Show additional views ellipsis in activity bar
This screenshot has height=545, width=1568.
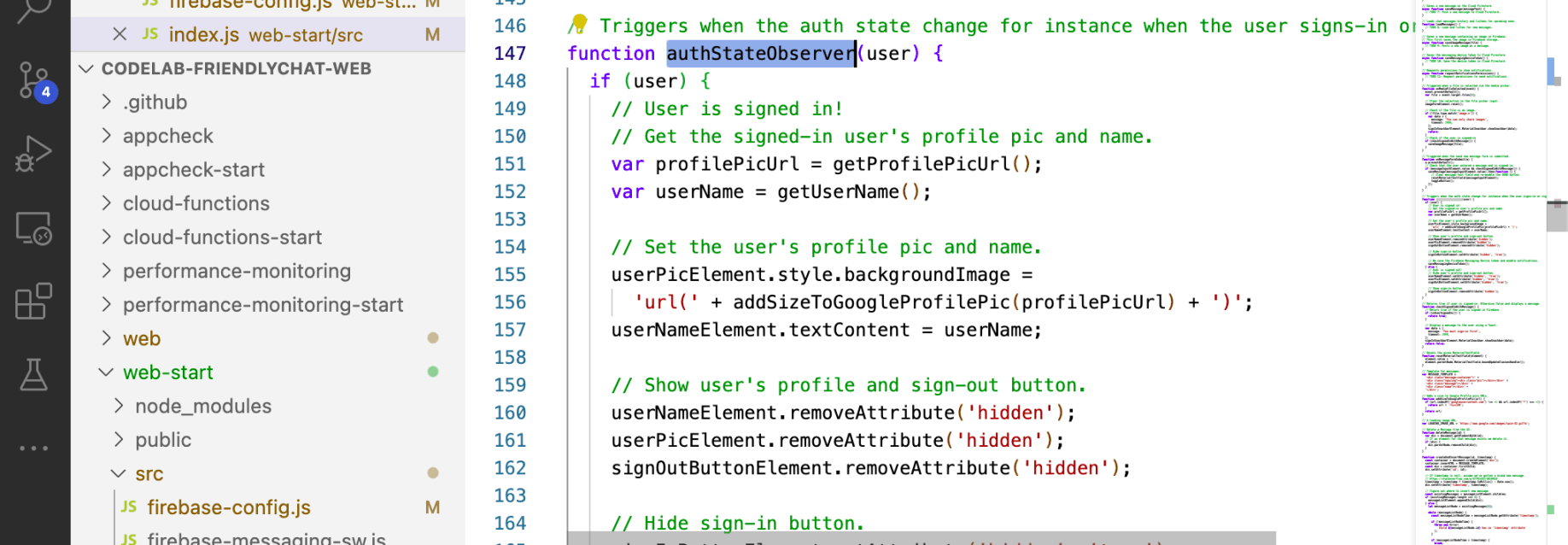[34, 448]
